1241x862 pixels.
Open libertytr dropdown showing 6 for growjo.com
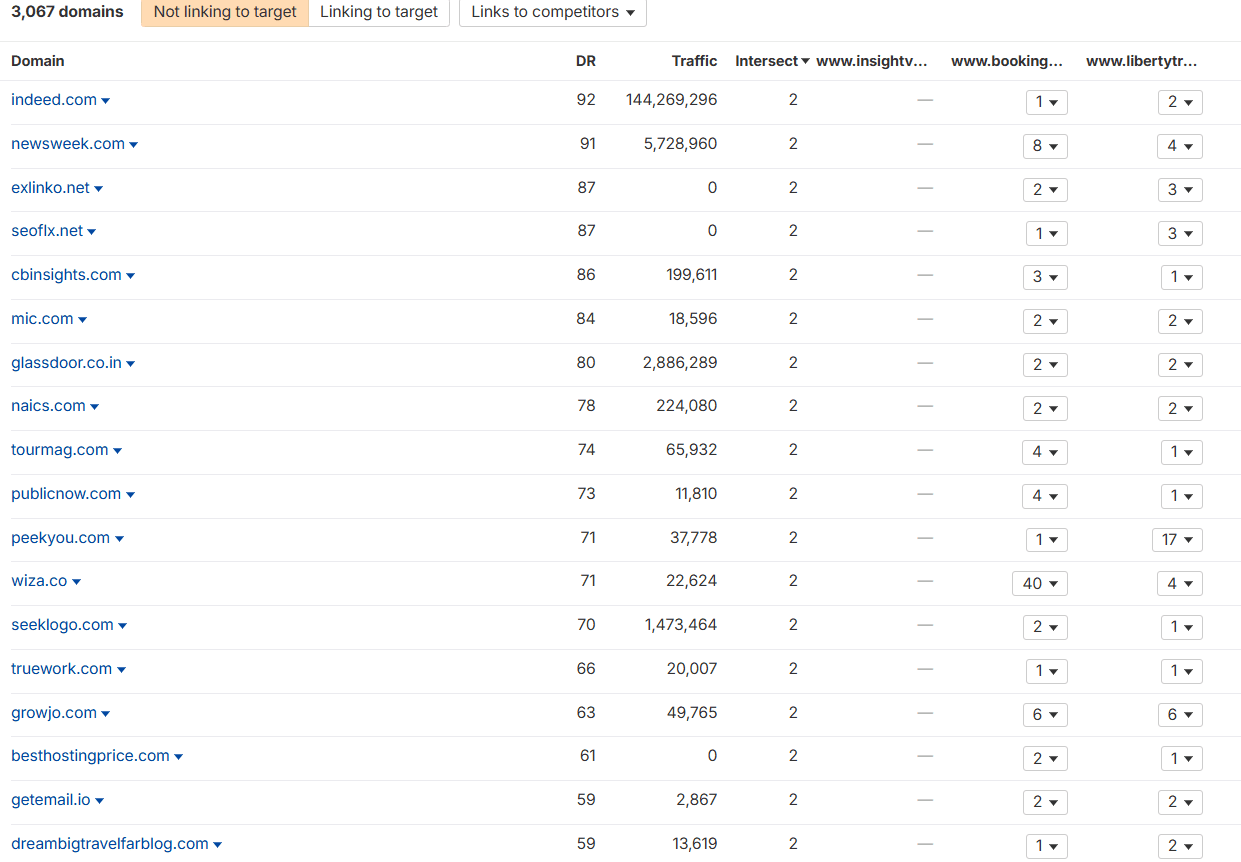[1181, 715]
